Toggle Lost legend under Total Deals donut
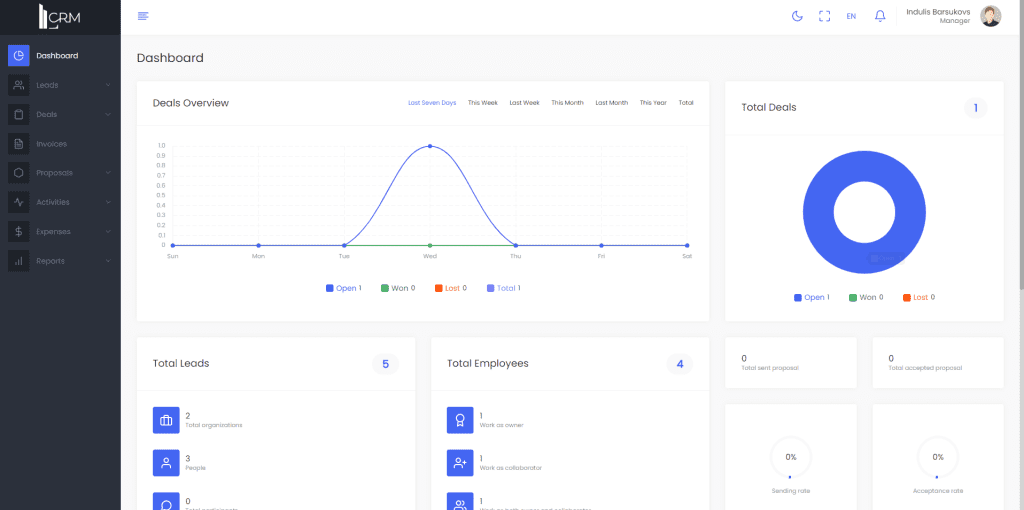1024x510 pixels. (918, 297)
